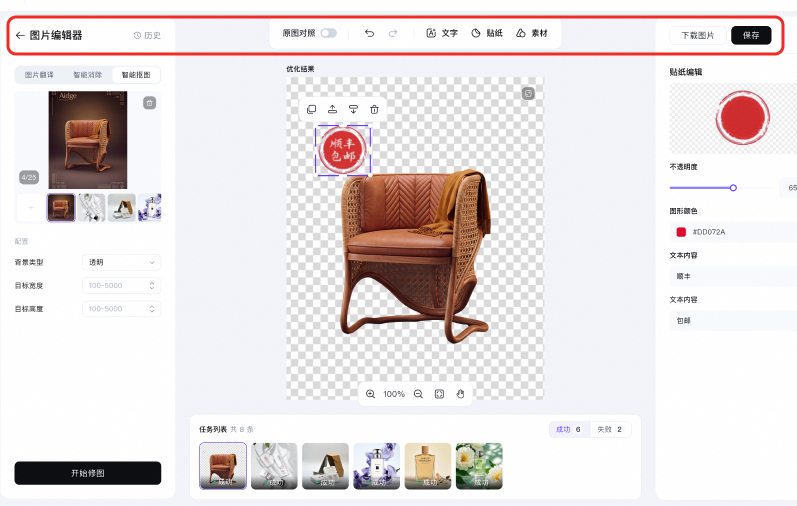Screen dimensions: 797x506
Task: Open the chair task in 任务列表
Action: pyautogui.click(x=223, y=466)
